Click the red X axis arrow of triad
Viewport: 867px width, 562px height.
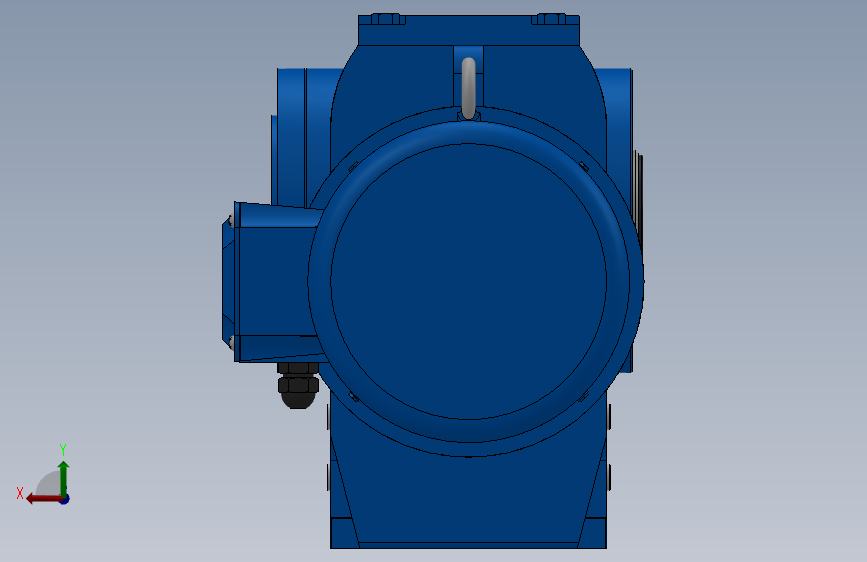[43, 499]
